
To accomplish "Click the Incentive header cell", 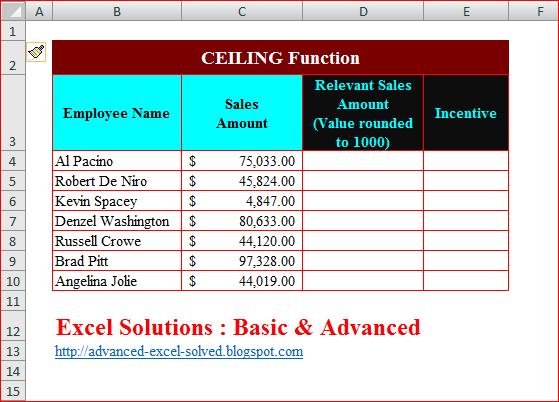I will [x=466, y=113].
